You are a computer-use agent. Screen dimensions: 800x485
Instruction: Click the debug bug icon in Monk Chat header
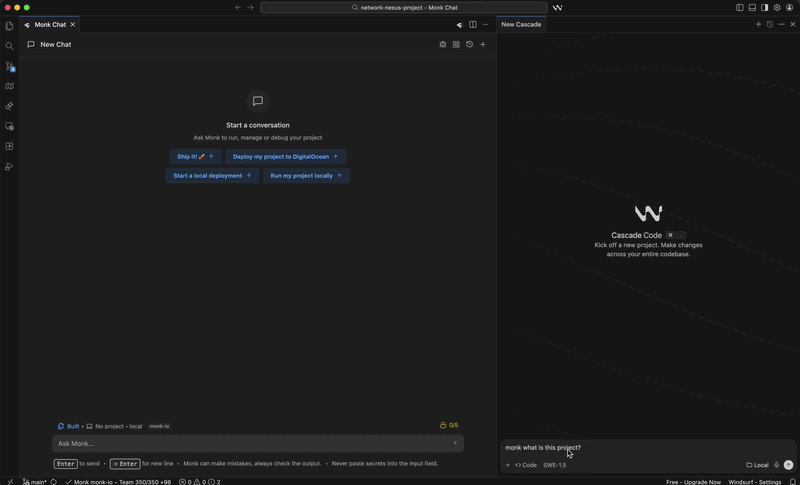443,44
